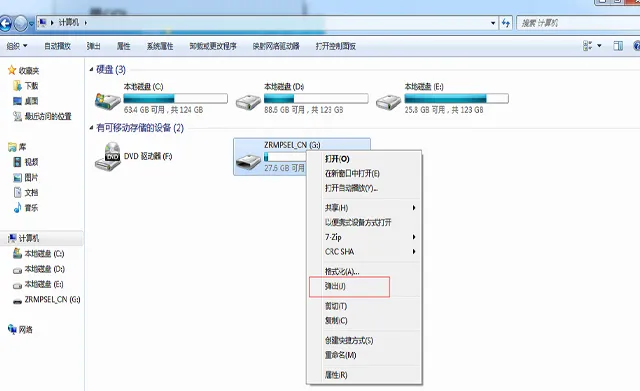Open the 文档 library
This screenshot has width=640, height=391.
coord(26,193)
